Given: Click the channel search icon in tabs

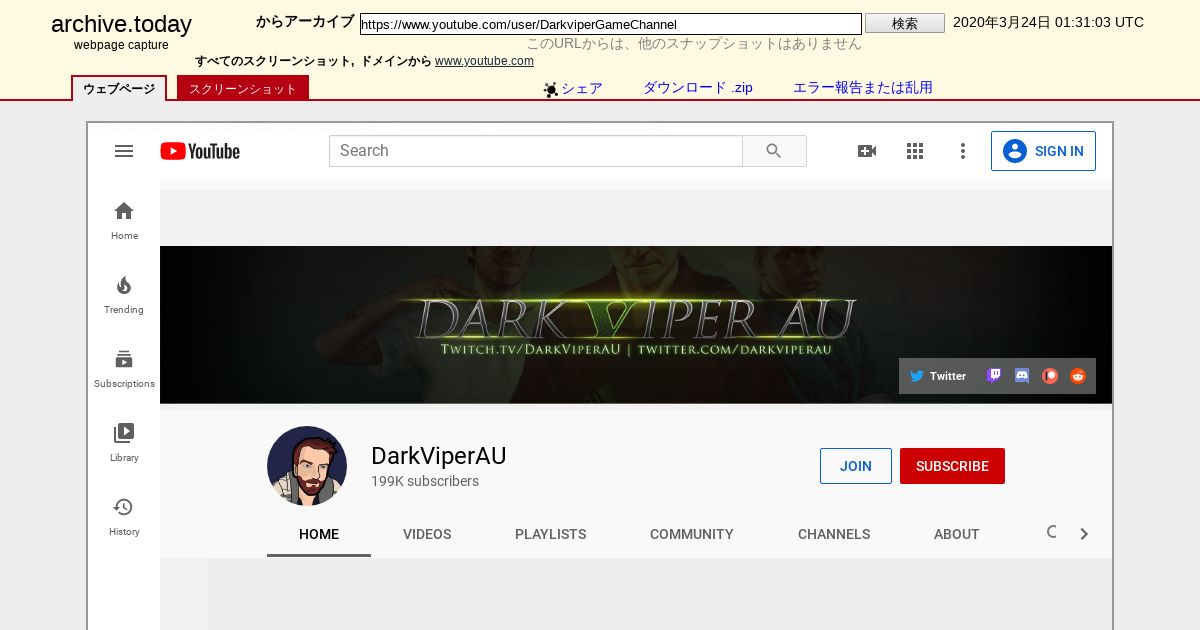Looking at the screenshot, I should pos(1052,533).
